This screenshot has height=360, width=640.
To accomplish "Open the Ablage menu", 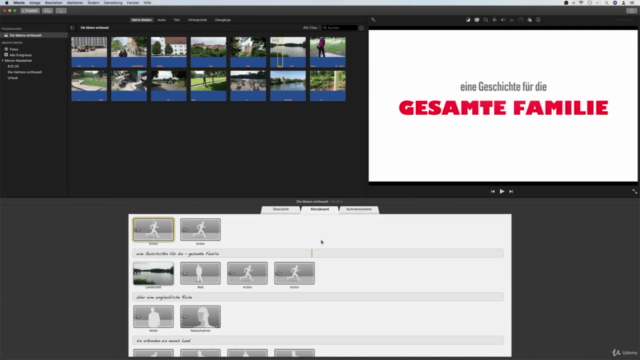I will (x=35, y=2).
